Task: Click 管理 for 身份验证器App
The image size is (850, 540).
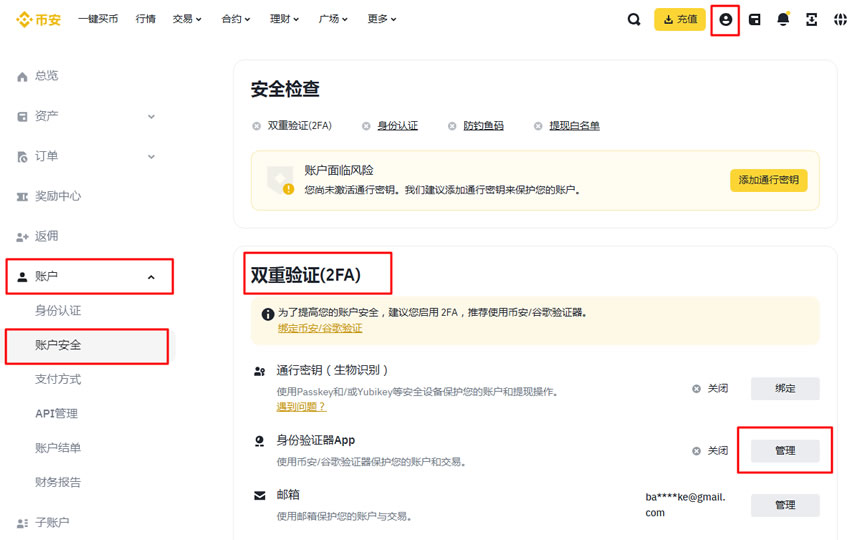Action: (785, 451)
